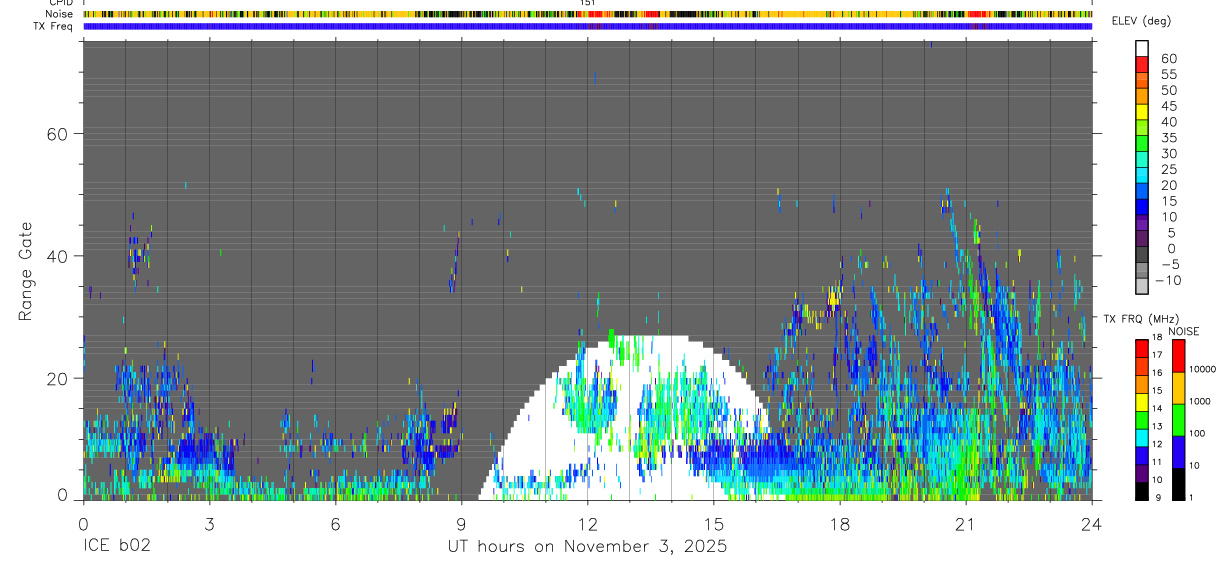
Task: Click the 21 hour tick label on the time axis
Action: coord(965,523)
